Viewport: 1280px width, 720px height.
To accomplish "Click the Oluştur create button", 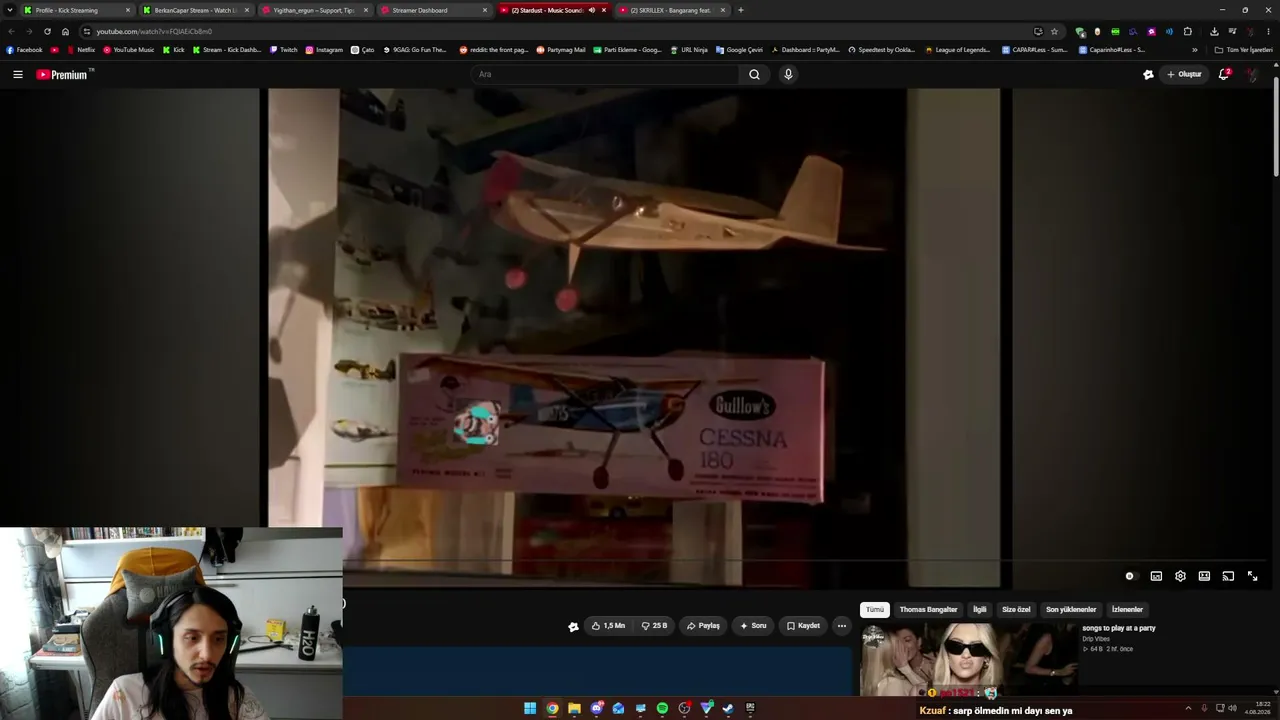I will coord(1184,74).
